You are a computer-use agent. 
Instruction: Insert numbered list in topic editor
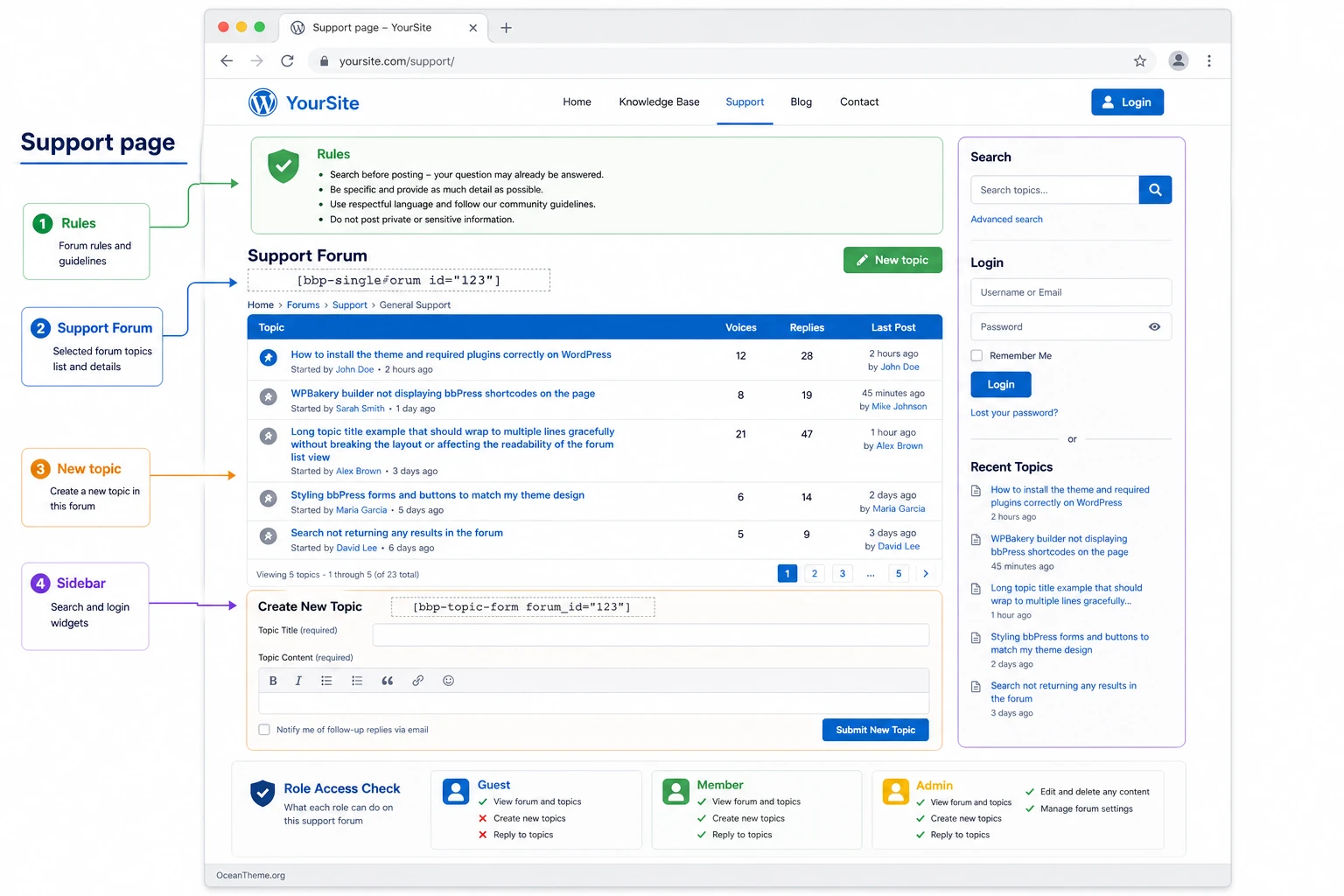coord(357,681)
